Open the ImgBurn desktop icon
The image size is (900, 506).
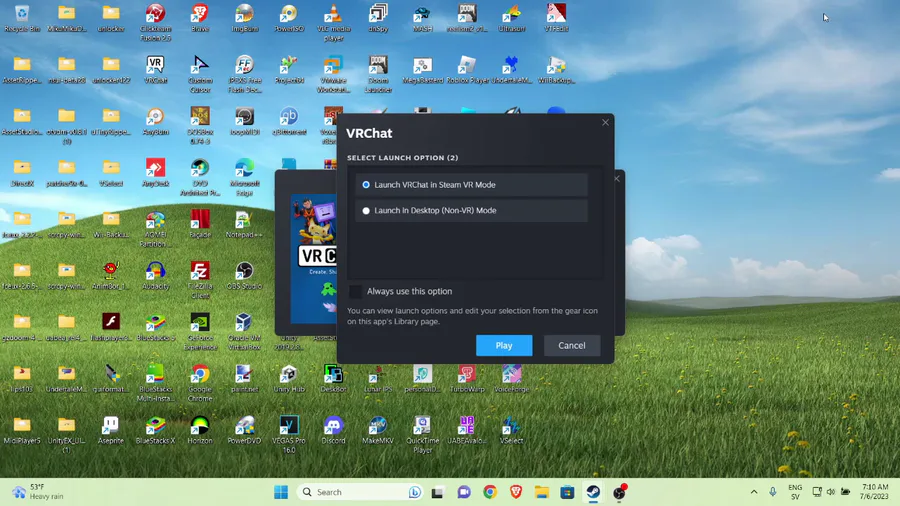pos(245,18)
